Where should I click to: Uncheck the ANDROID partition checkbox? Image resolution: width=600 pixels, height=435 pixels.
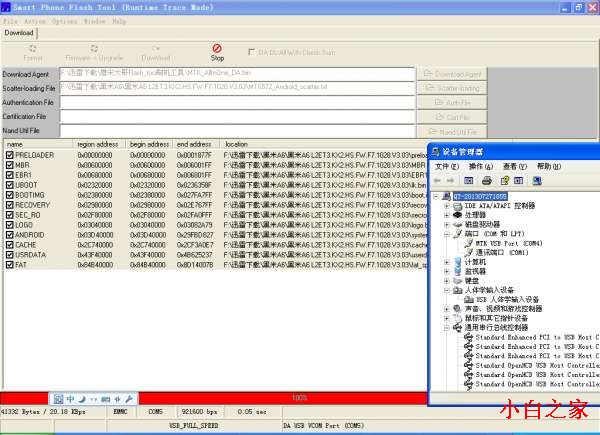coord(10,235)
